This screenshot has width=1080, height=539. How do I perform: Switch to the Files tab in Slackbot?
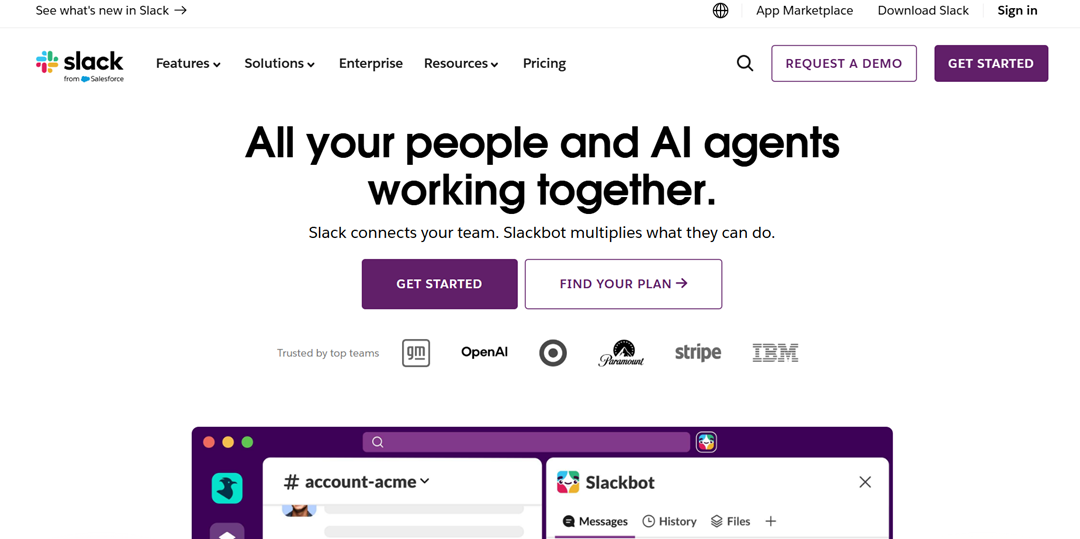[x=731, y=521]
